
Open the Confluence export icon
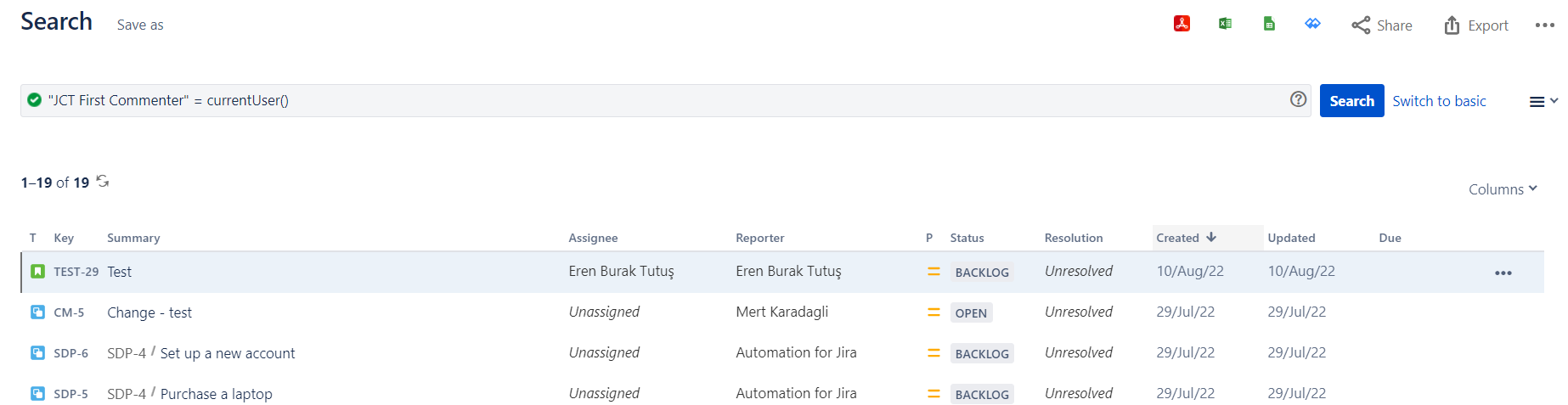coord(1312,24)
